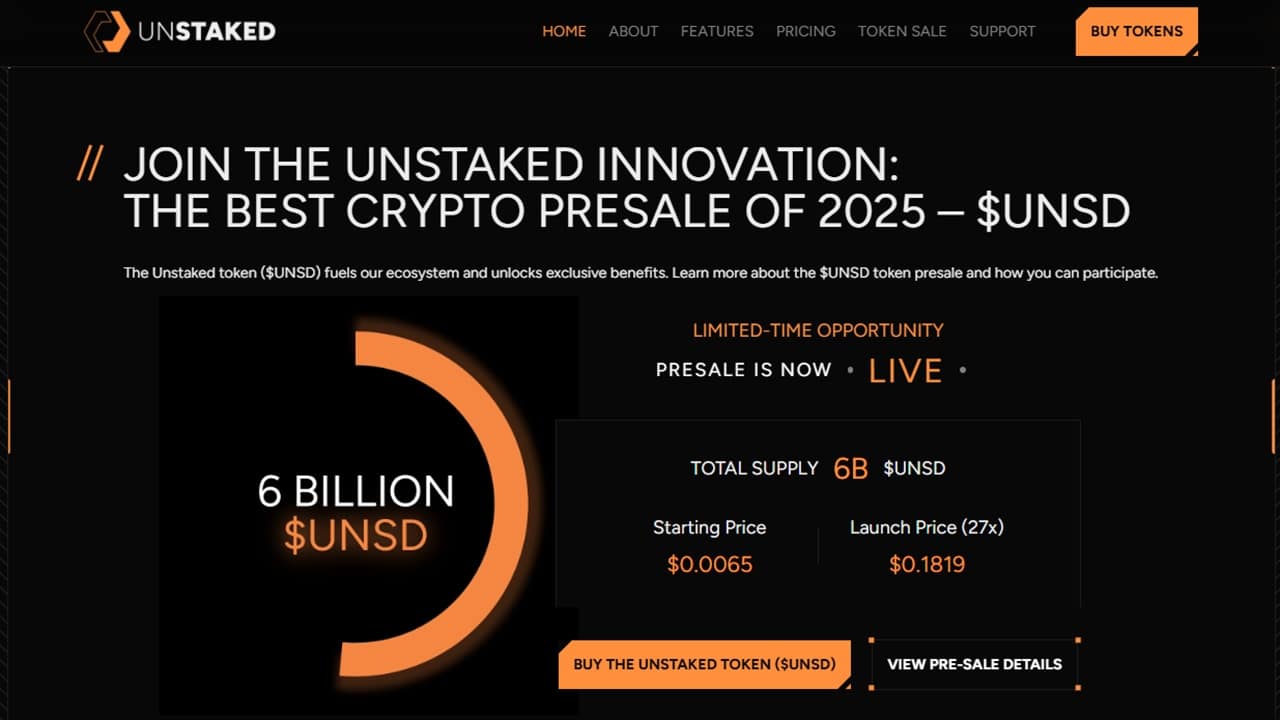The image size is (1280, 720).
Task: Go to SUPPORT from the navbar
Action: 1002,31
